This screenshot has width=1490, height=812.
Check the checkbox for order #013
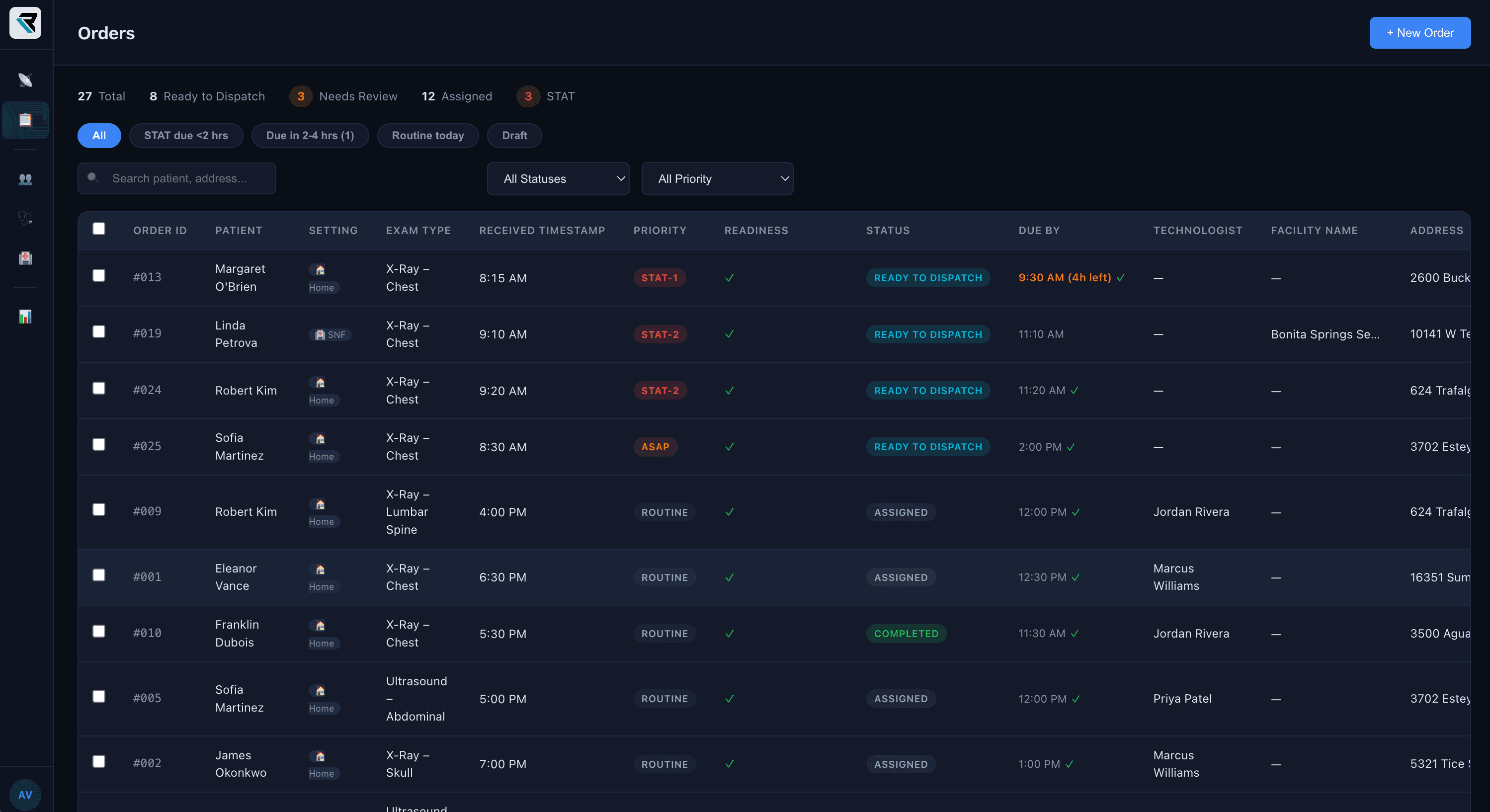coord(99,276)
